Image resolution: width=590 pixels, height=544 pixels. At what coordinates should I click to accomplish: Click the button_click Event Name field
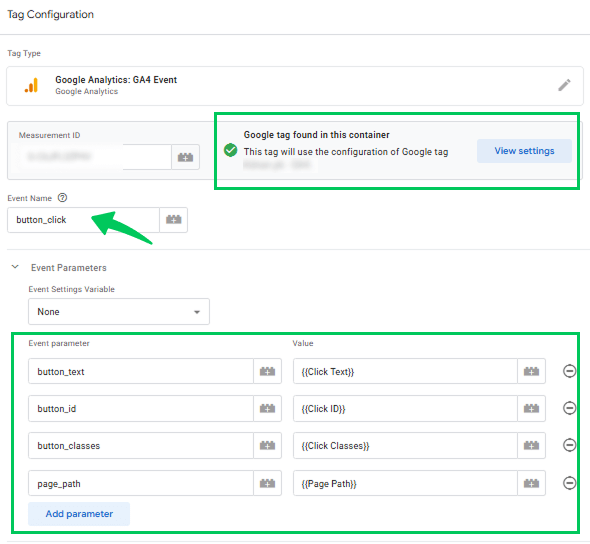pos(83,220)
